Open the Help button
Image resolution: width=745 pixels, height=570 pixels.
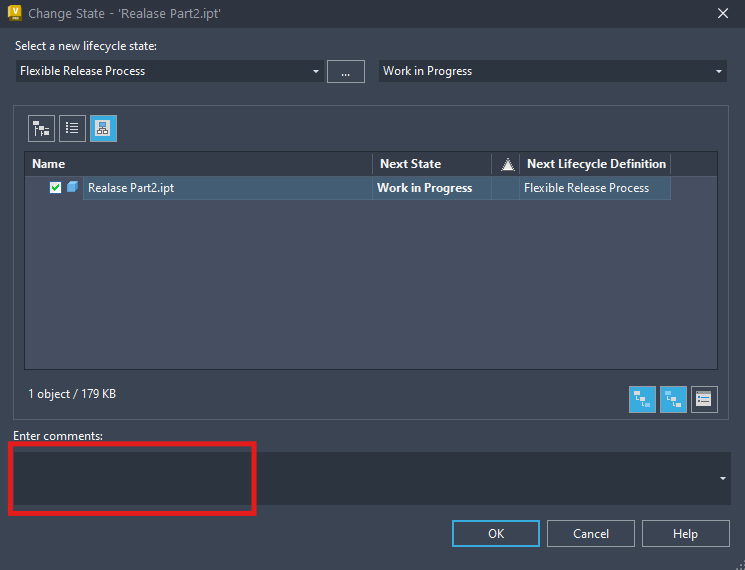pos(686,533)
